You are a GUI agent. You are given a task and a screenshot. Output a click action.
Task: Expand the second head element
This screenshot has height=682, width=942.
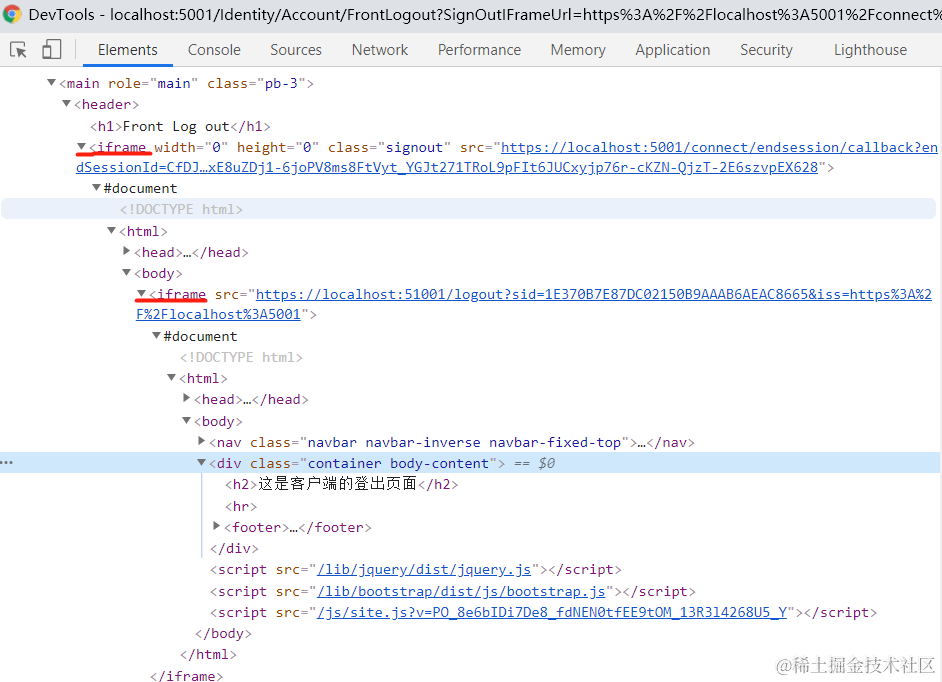(x=186, y=398)
